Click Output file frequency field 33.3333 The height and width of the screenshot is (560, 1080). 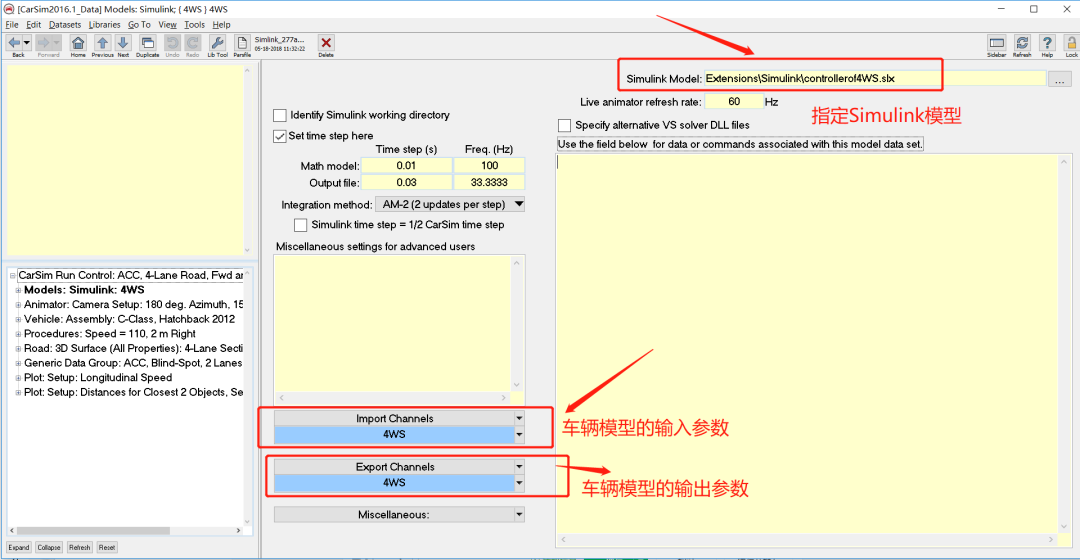(489, 183)
